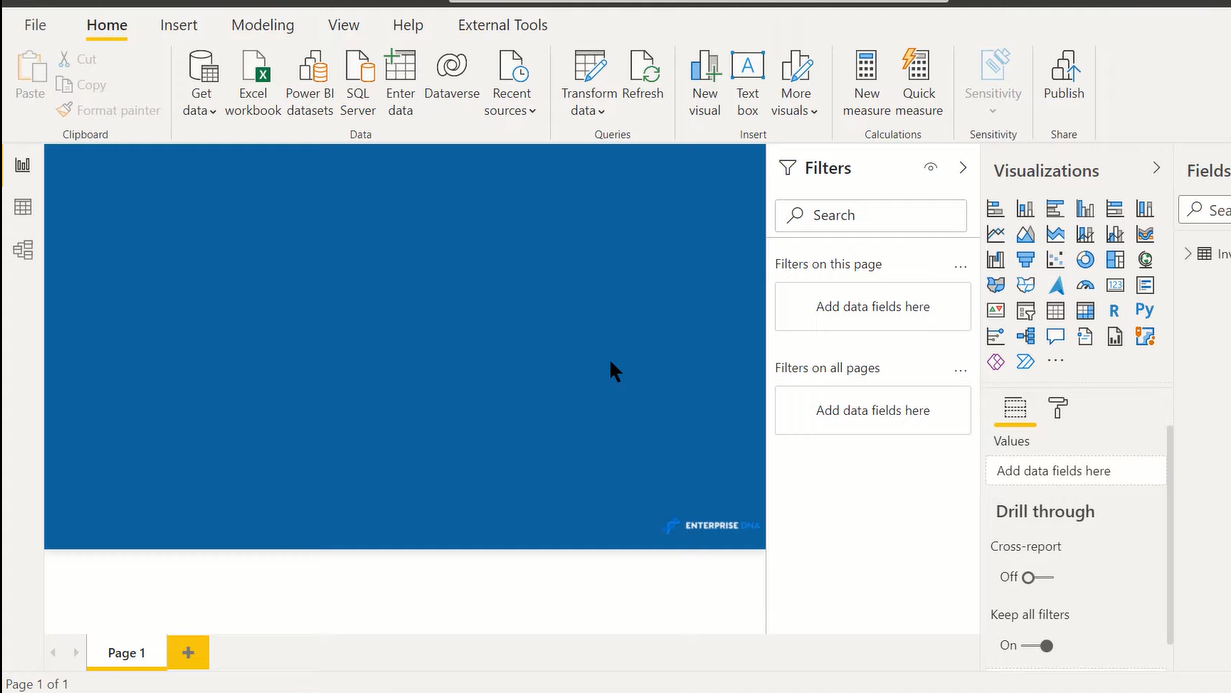Image resolution: width=1231 pixels, height=693 pixels.
Task: Select the Filled map visual
Action: pyautogui.click(x=995, y=285)
